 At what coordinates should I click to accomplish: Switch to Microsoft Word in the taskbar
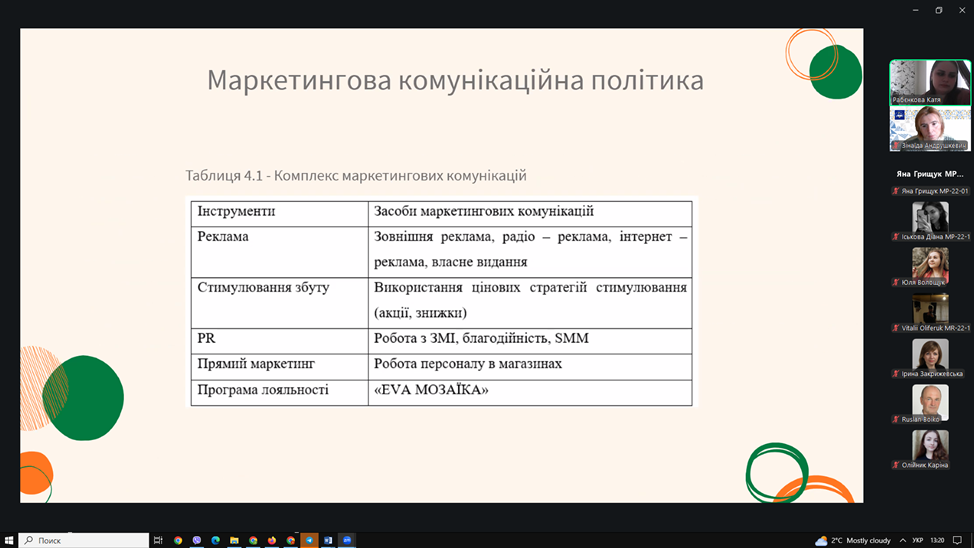tap(328, 540)
